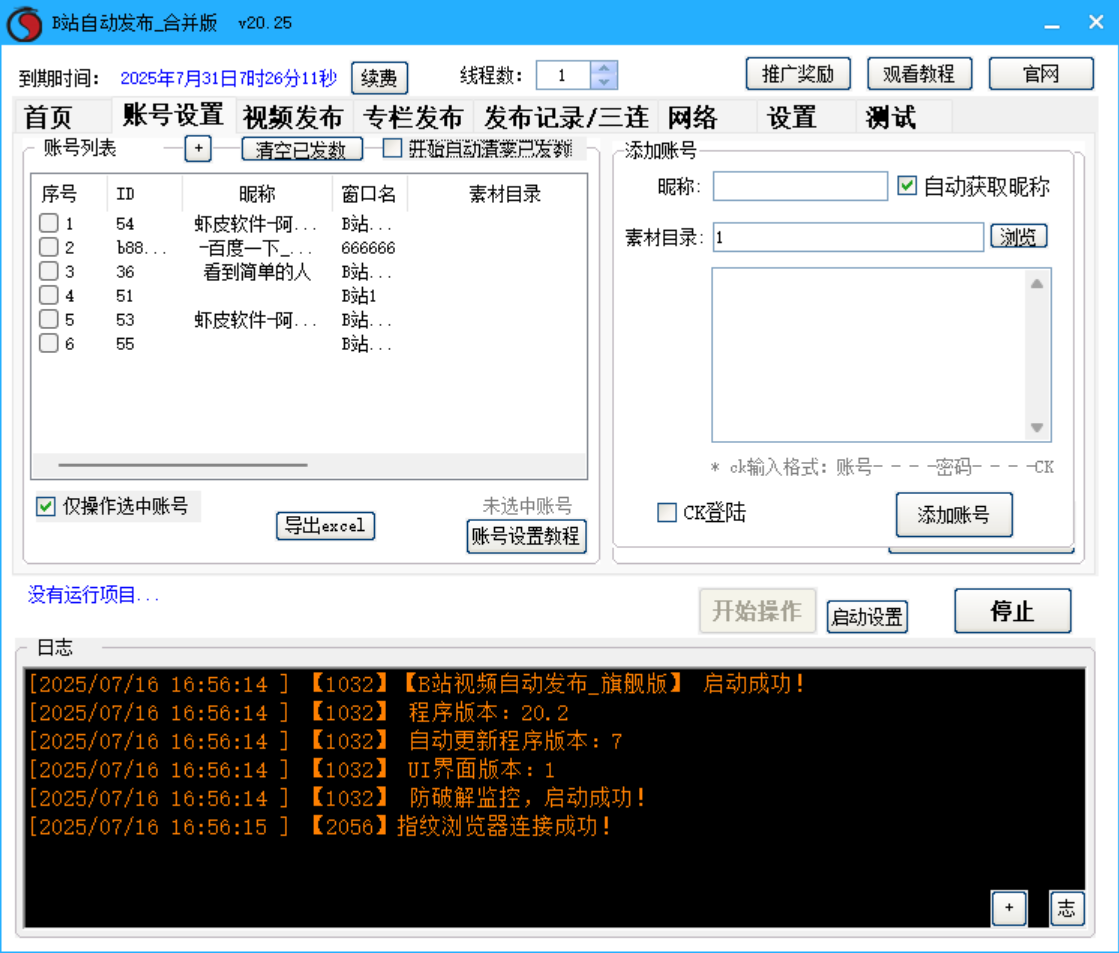This screenshot has width=1119, height=953.
Task: Tick the checkbox for account row 5
Action: (x=49, y=319)
